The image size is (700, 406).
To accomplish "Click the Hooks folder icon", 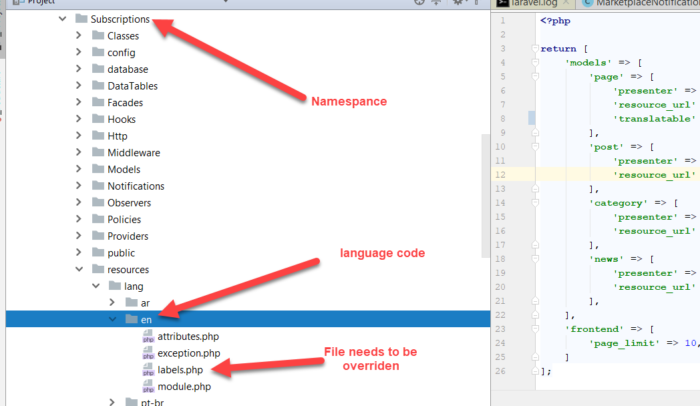I will [x=98, y=118].
